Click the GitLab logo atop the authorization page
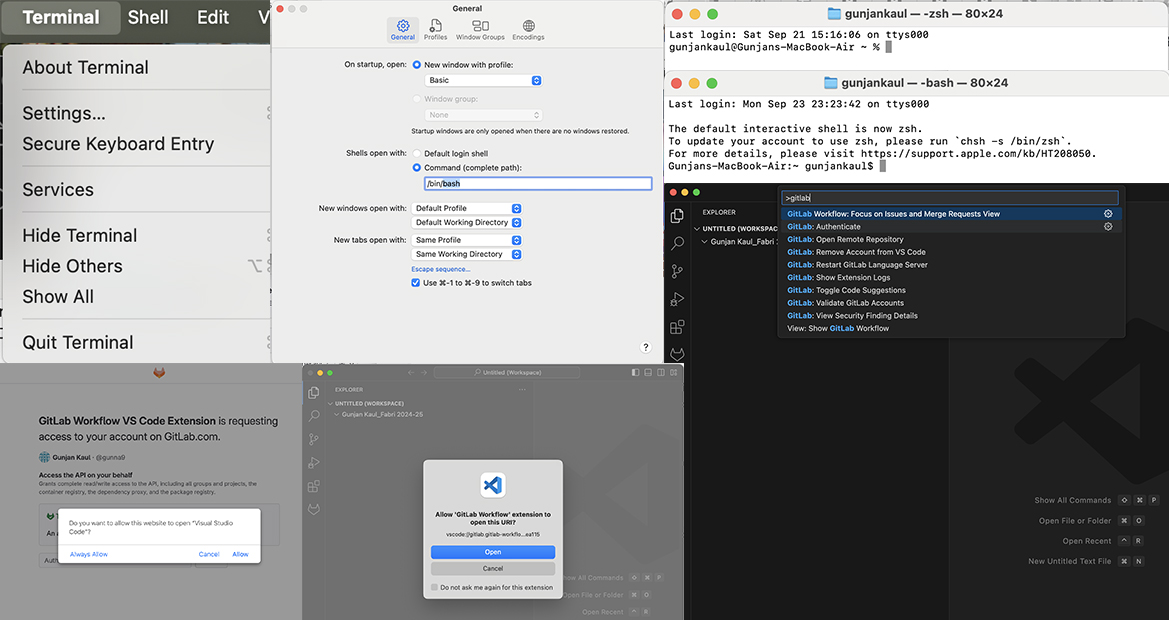Viewport: 1169px width, 620px height. pyautogui.click(x=159, y=372)
